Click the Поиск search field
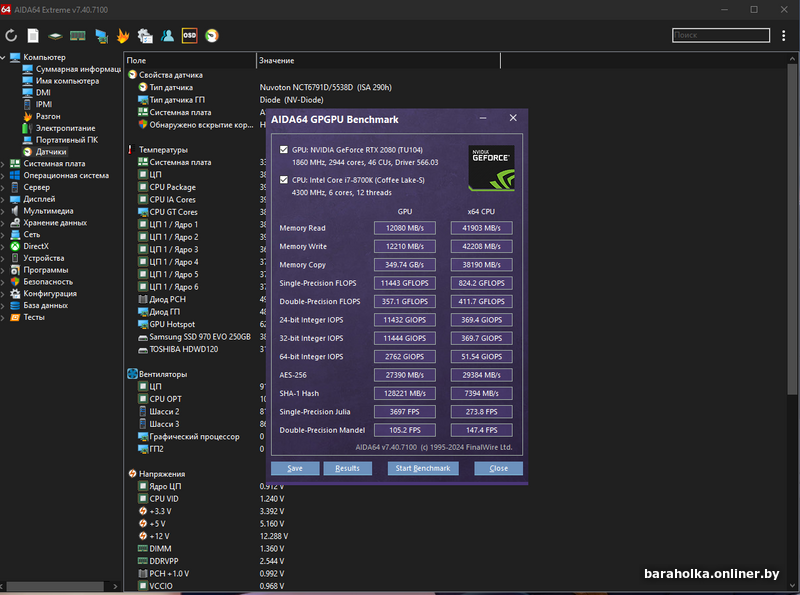800x595 pixels. (x=720, y=35)
